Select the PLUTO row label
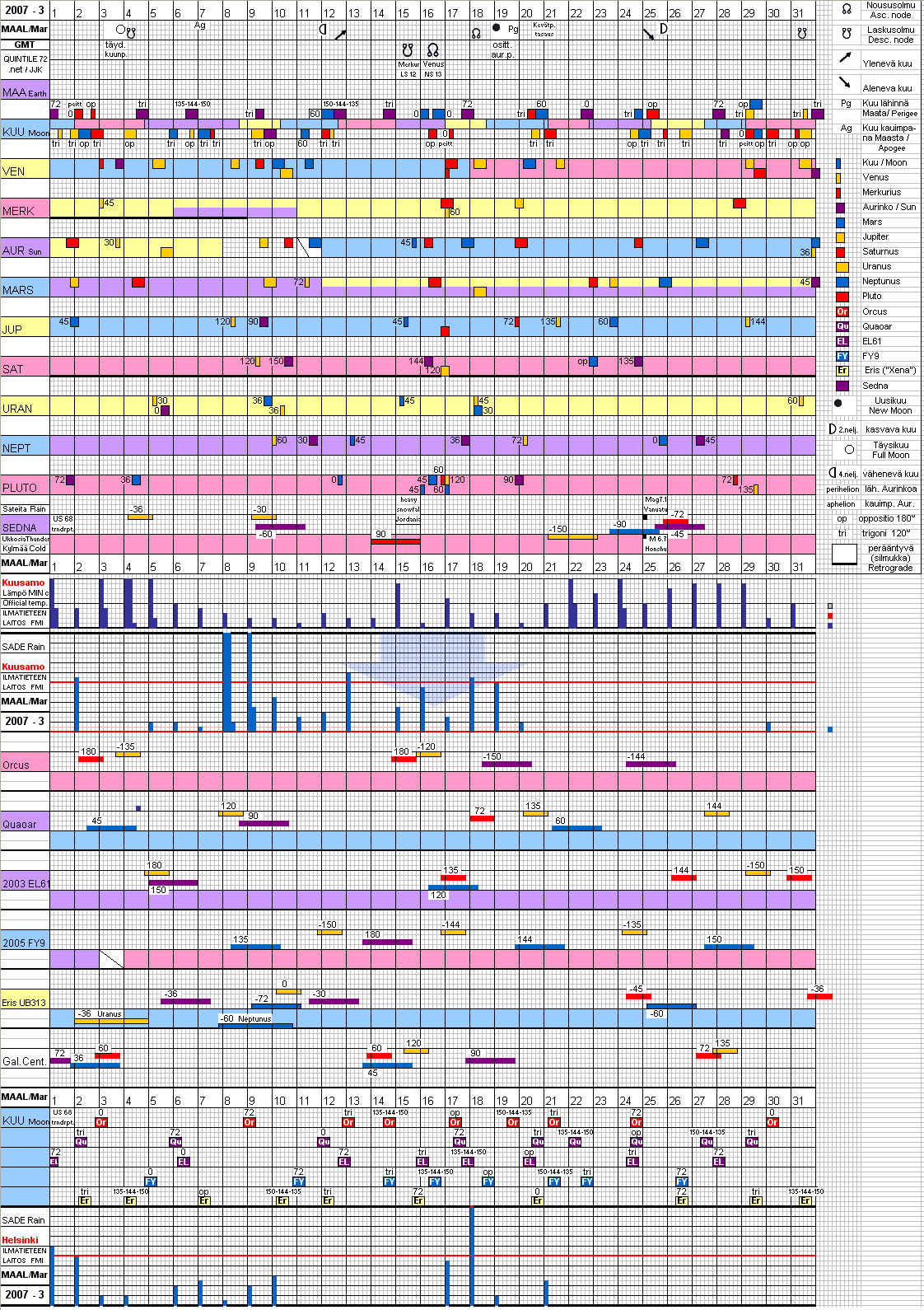Screen dimensions: 924x1310 tap(20, 488)
